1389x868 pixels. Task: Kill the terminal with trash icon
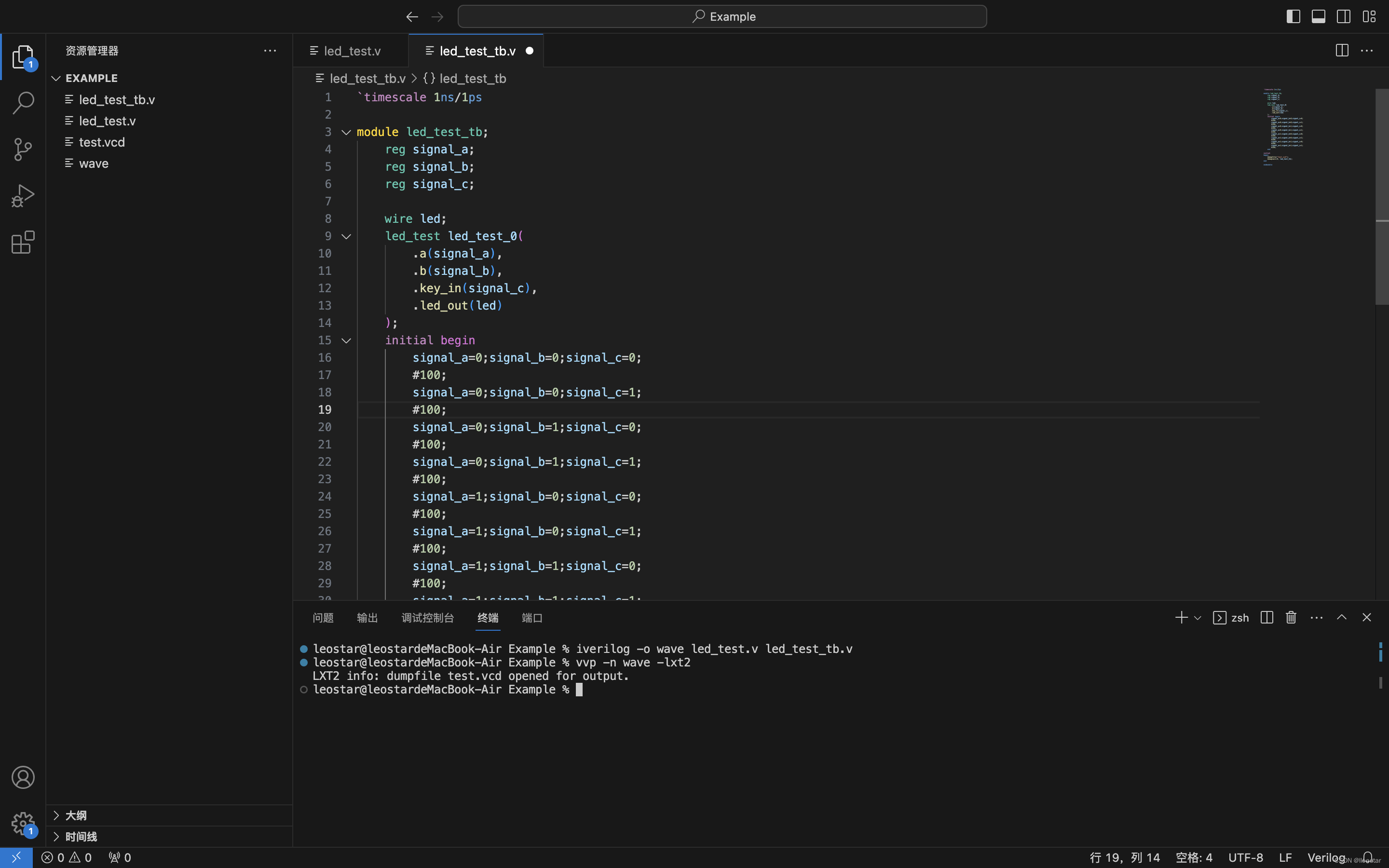pyautogui.click(x=1292, y=618)
